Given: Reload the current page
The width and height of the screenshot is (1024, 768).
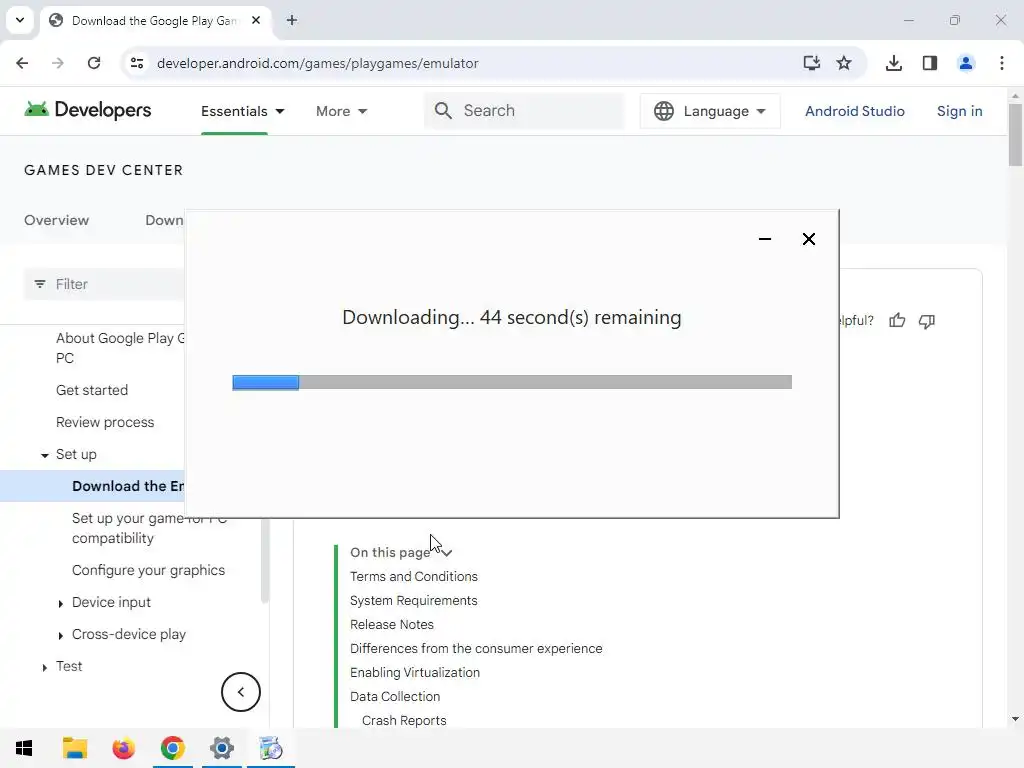Looking at the screenshot, I should (x=94, y=63).
